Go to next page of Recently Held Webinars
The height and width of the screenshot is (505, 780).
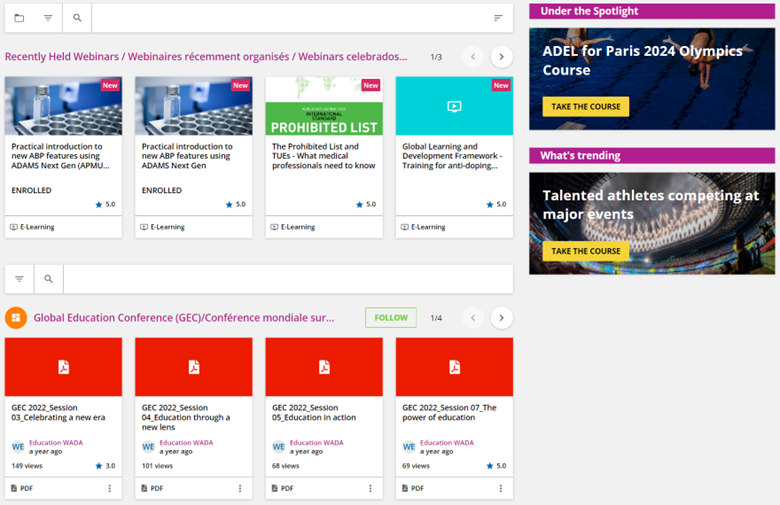(501, 57)
